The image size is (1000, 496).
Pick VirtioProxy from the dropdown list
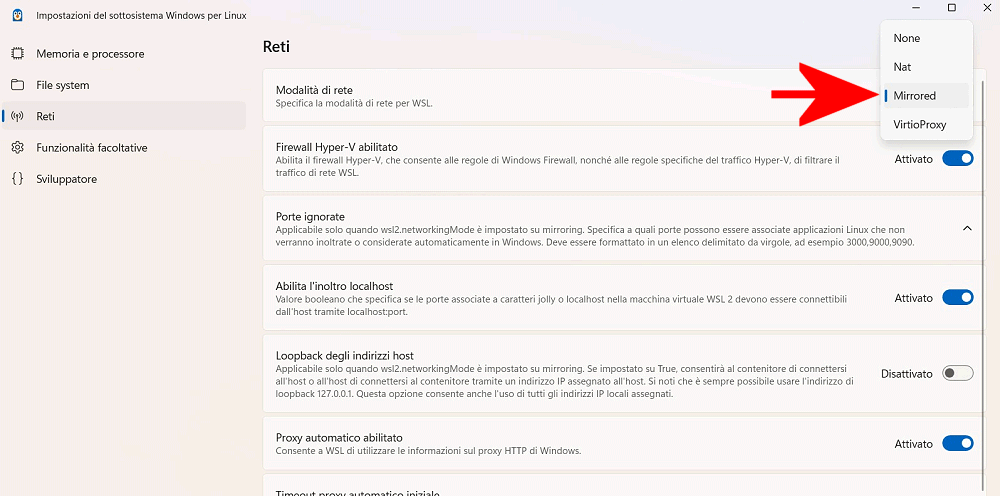(x=919, y=125)
